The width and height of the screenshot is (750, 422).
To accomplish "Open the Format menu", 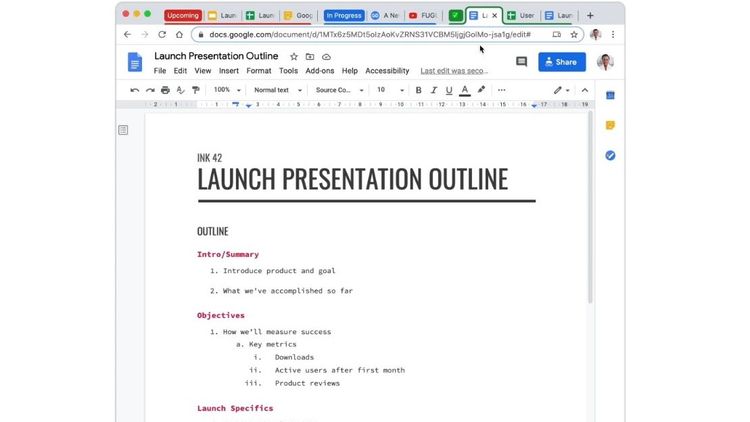I will [x=259, y=71].
